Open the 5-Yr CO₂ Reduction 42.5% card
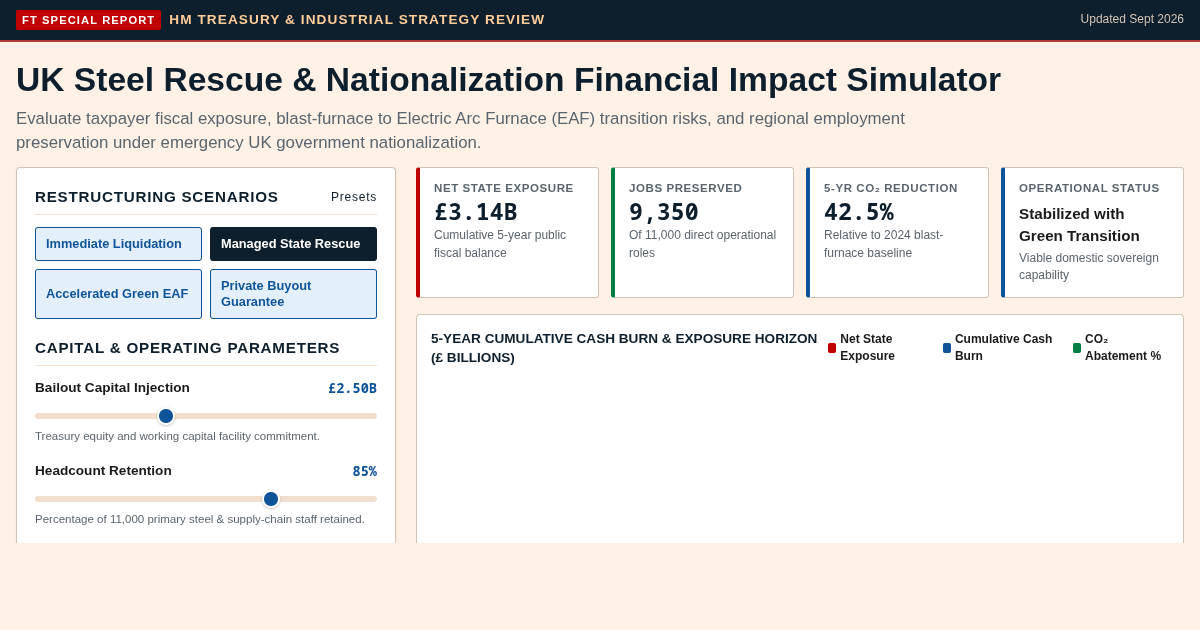Viewport: 1200px width, 630px height. [x=897, y=232]
